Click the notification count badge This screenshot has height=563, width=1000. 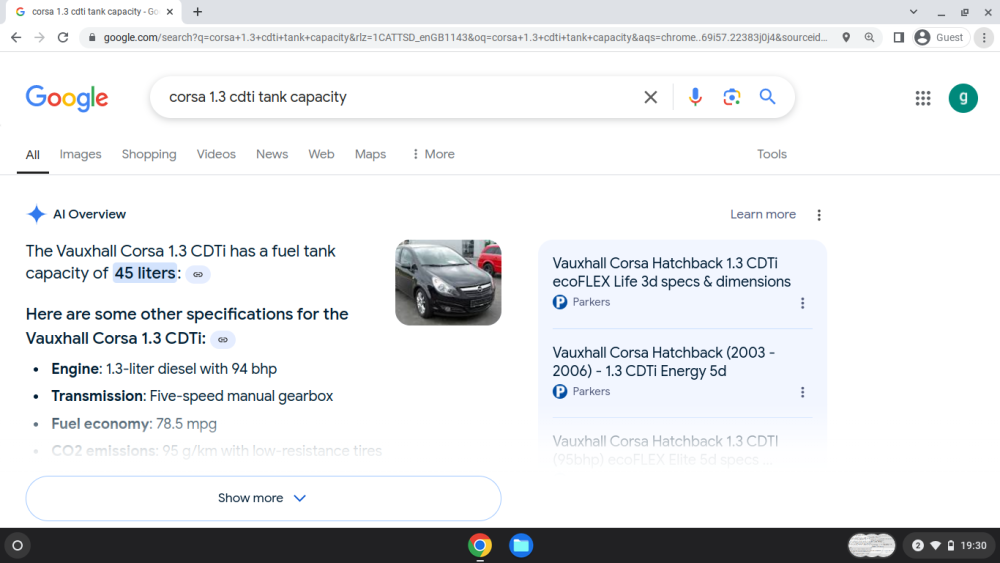point(918,545)
